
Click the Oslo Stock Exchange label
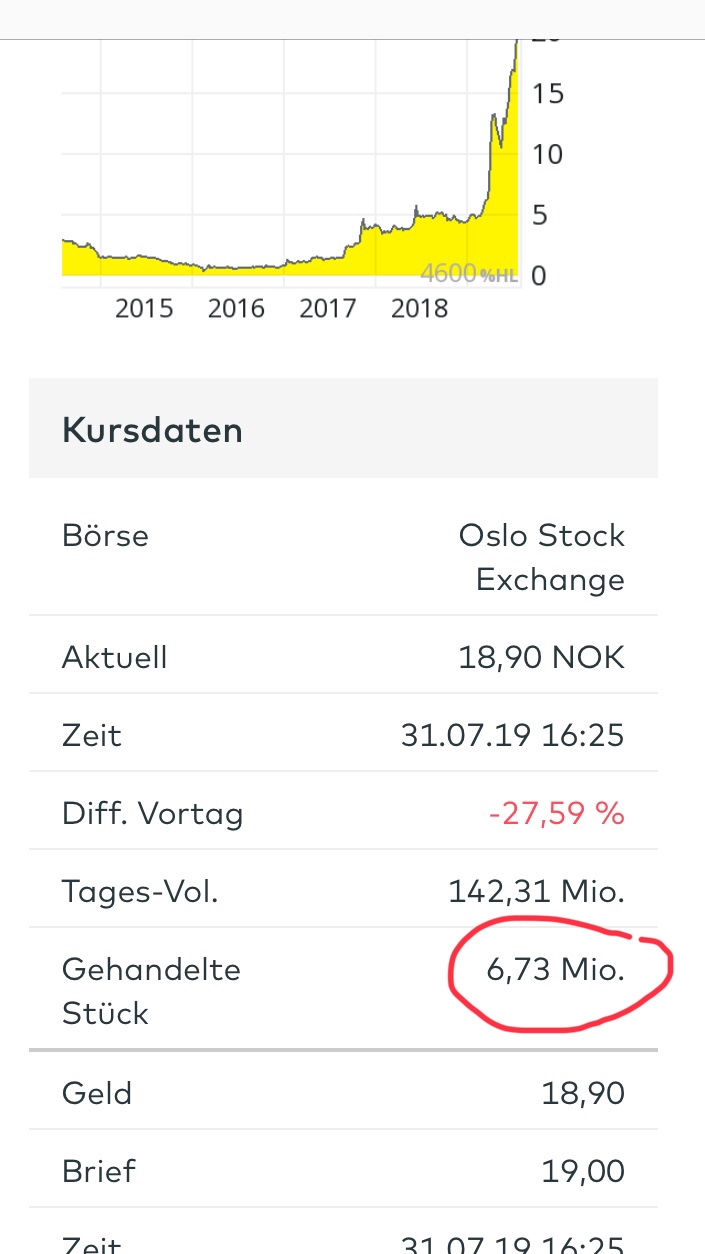pyautogui.click(x=541, y=557)
